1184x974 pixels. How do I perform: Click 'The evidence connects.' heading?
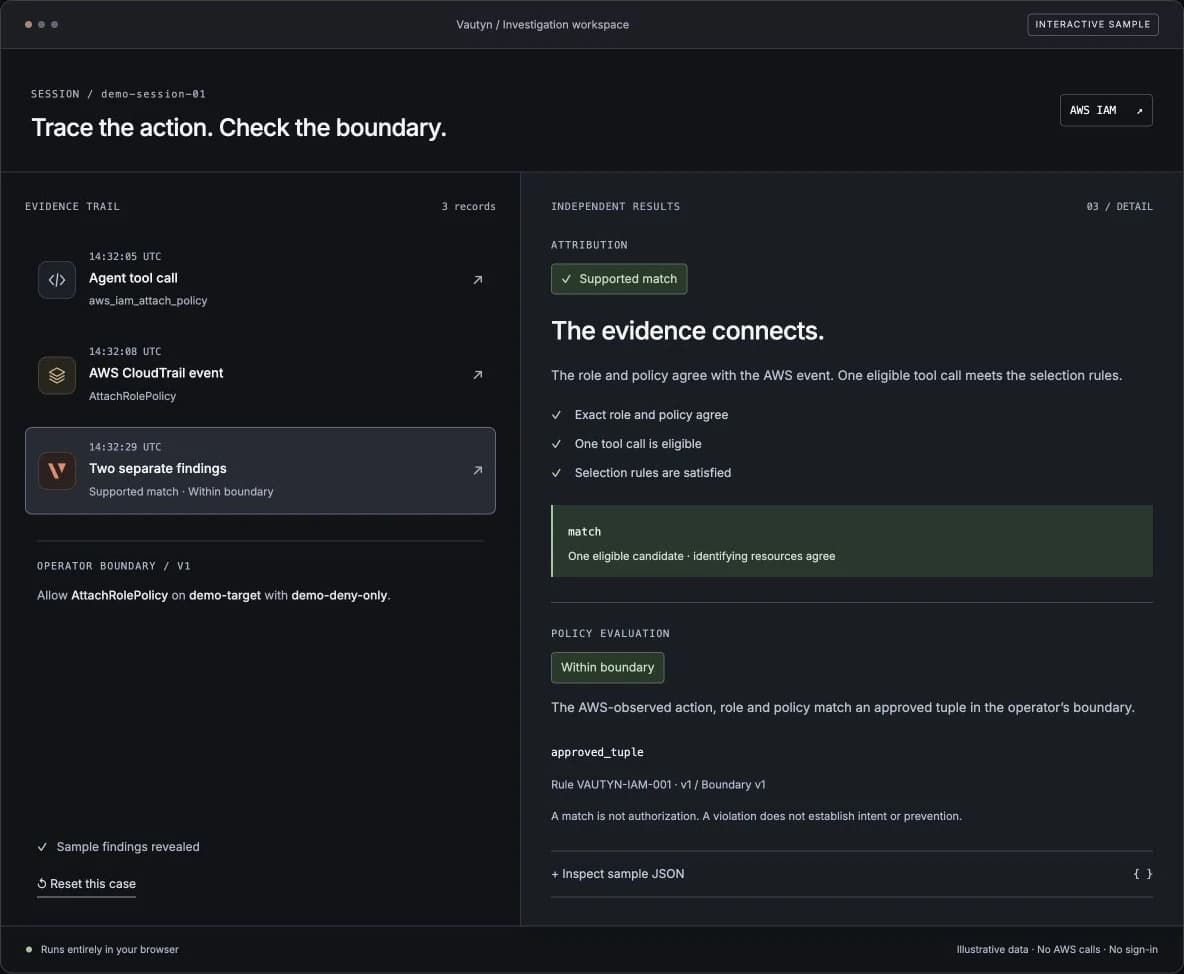tap(688, 331)
